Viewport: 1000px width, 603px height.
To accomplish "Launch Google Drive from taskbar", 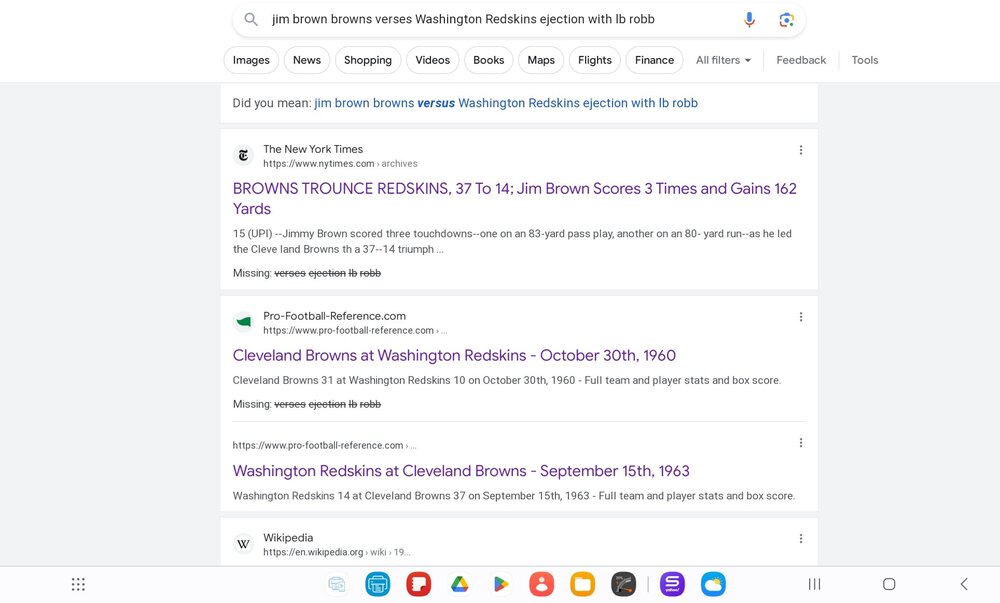I will pyautogui.click(x=460, y=585).
